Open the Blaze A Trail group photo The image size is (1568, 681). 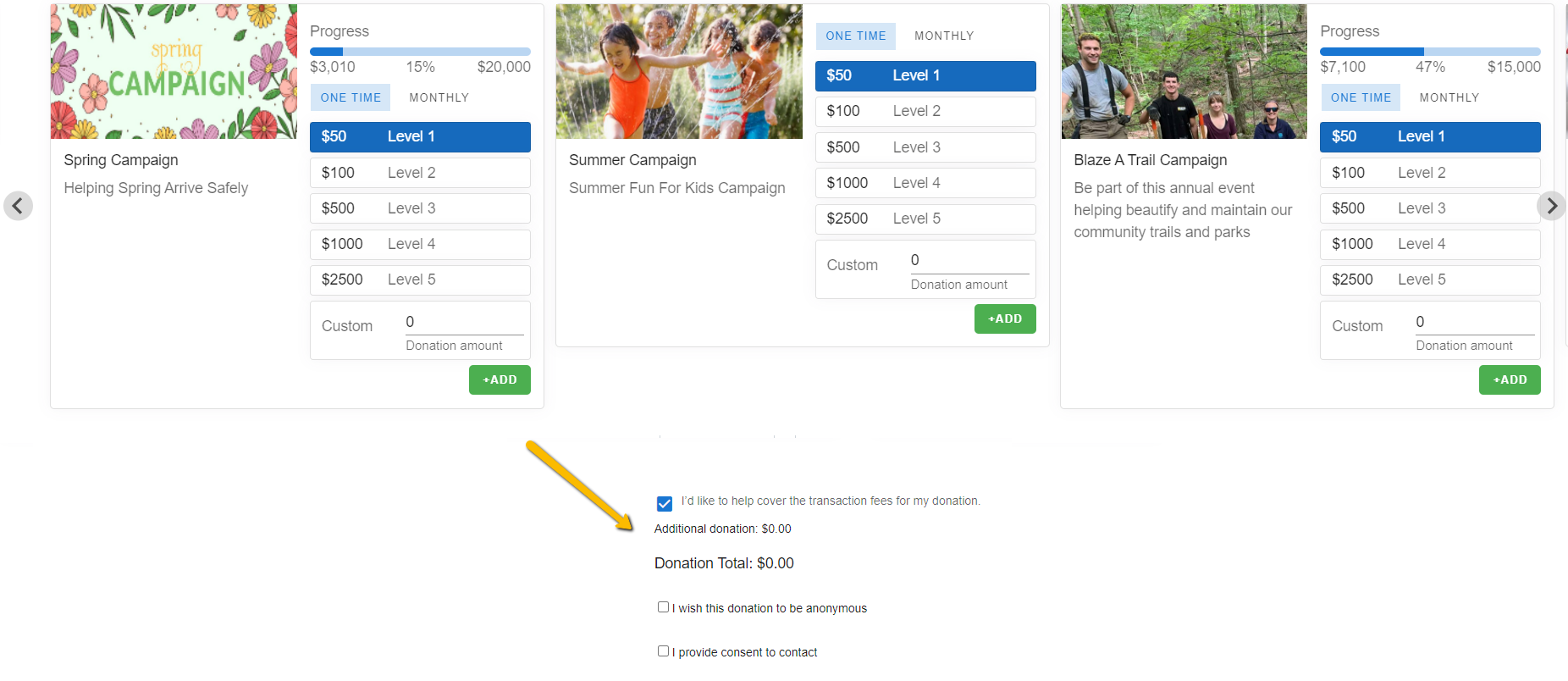click(1184, 71)
